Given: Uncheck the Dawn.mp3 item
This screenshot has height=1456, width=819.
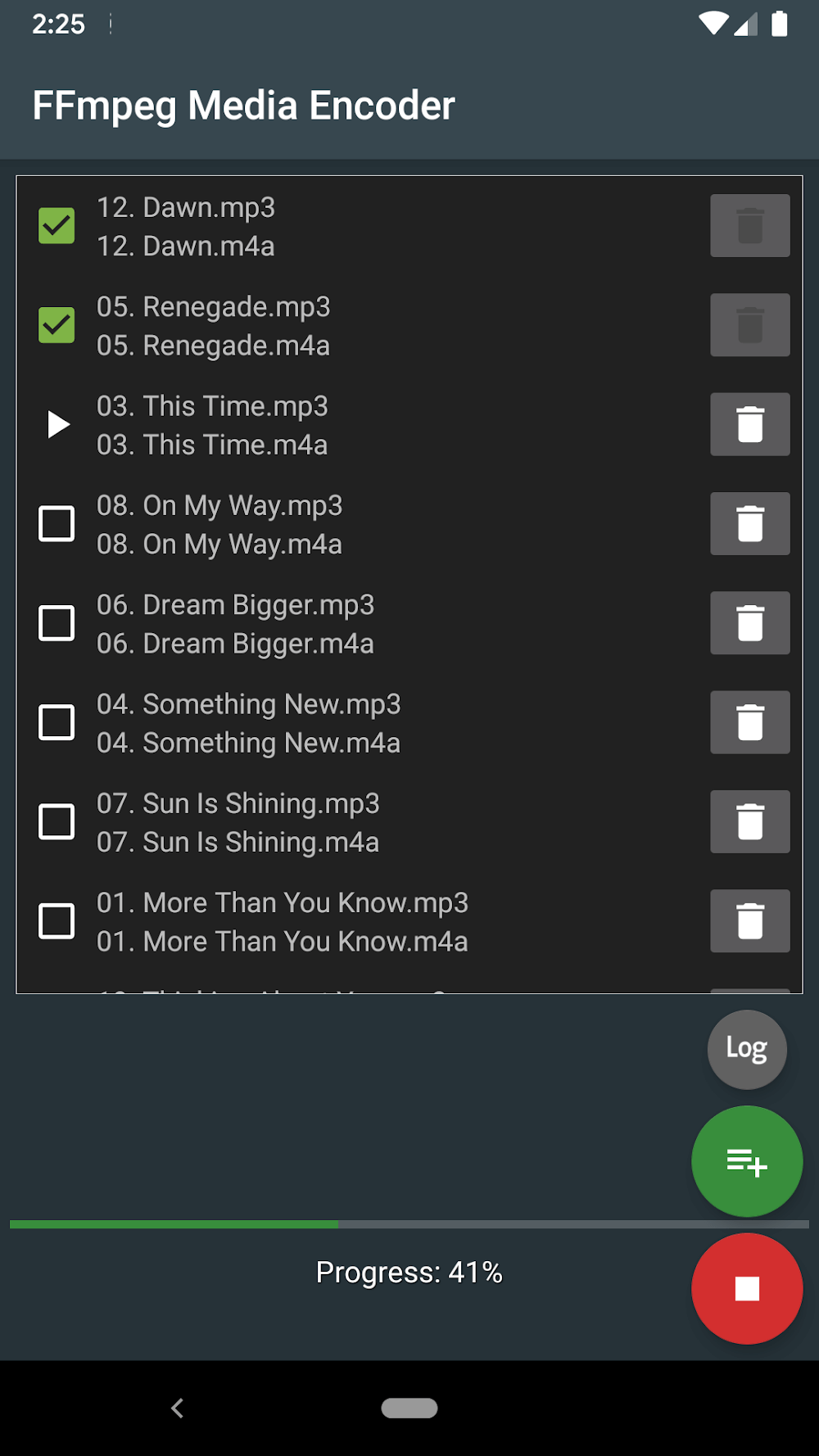Looking at the screenshot, I should tap(57, 226).
